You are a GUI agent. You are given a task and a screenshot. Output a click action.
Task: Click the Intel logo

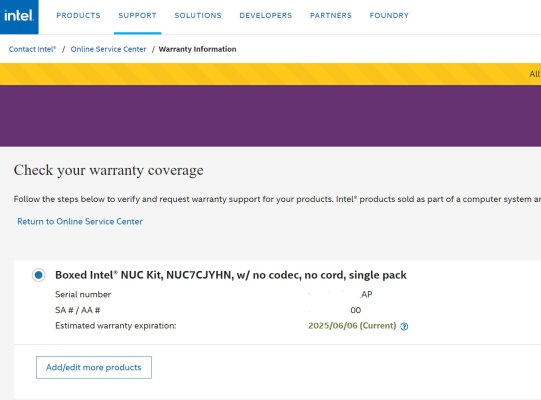point(19,17)
